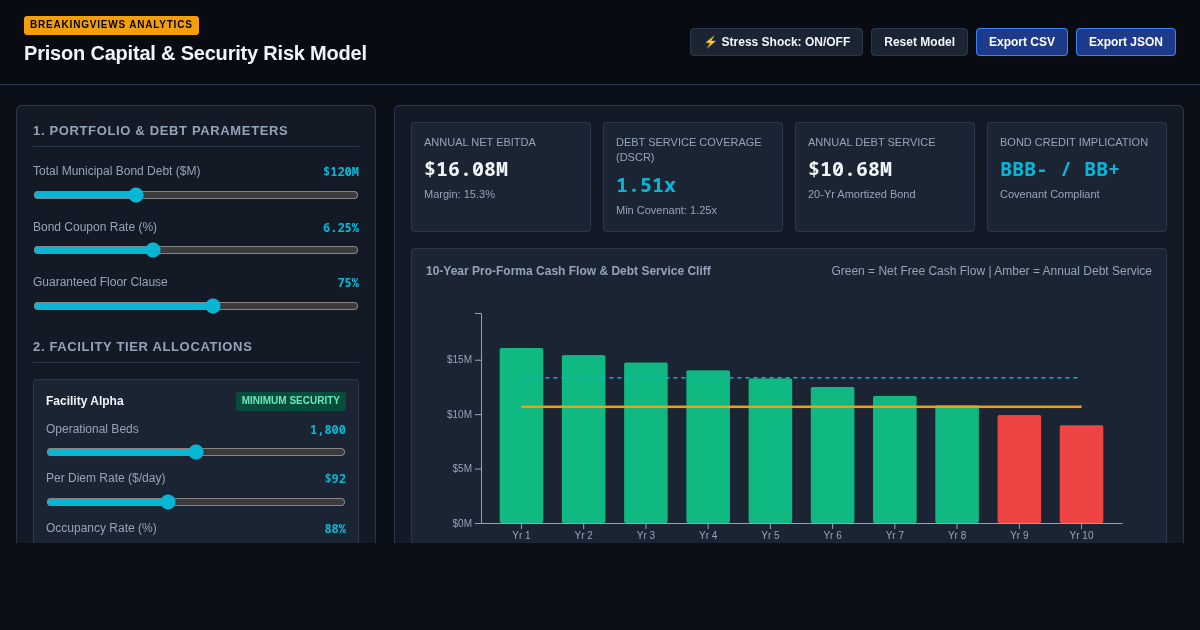1200x630 pixels.
Task: Click the Yr 8 bar in the chart
Action: [x=957, y=464]
